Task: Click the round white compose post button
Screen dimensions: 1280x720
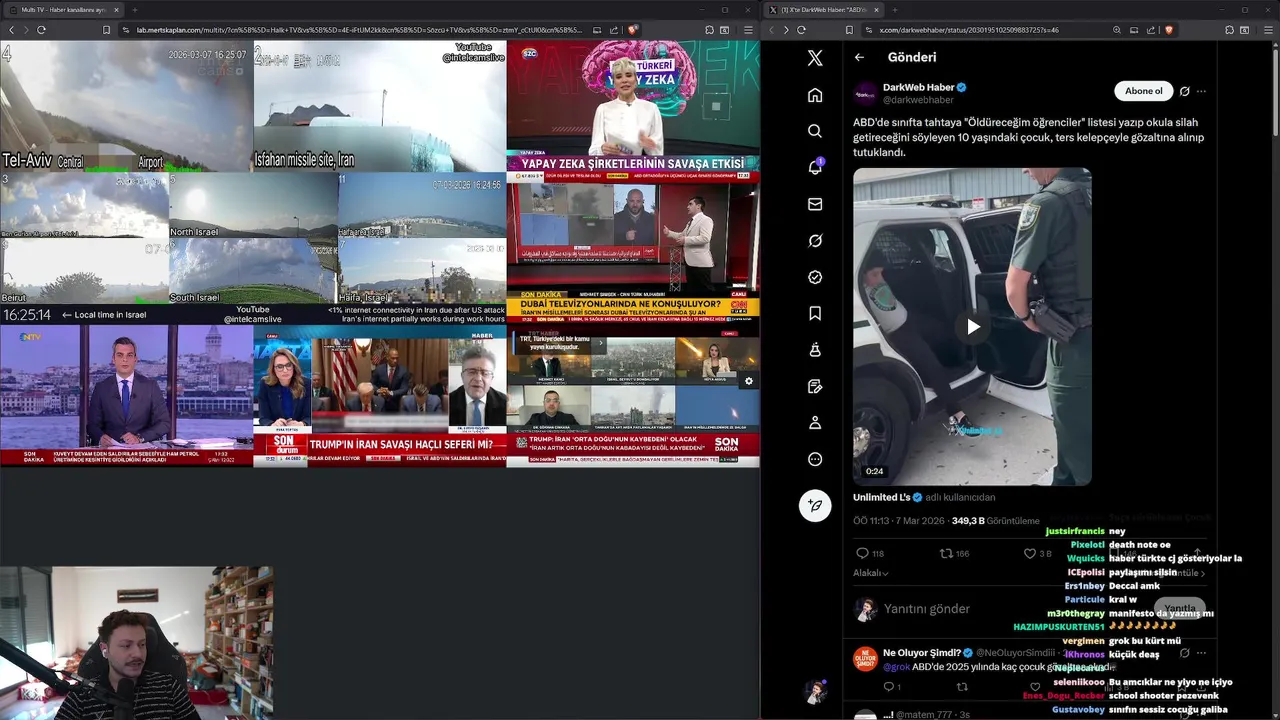Action: [x=815, y=505]
